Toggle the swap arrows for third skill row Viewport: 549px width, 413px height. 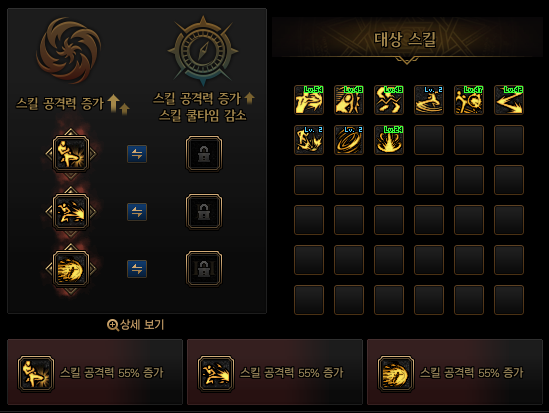137,269
